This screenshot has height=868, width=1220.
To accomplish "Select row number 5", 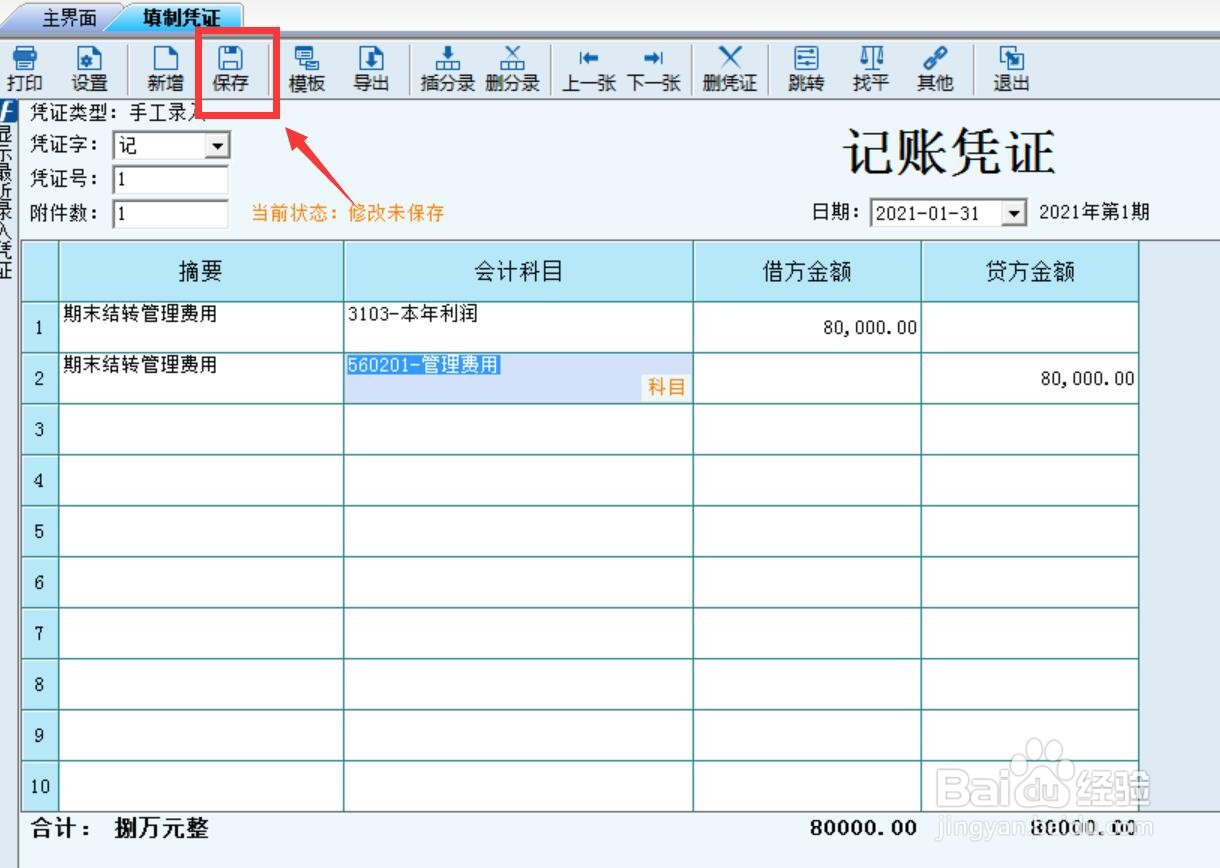I will pos(39,531).
